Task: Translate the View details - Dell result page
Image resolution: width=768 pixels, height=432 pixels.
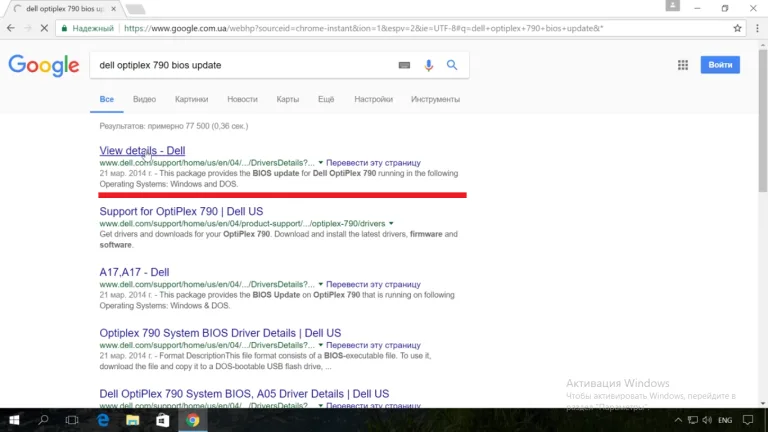Action: (x=373, y=163)
